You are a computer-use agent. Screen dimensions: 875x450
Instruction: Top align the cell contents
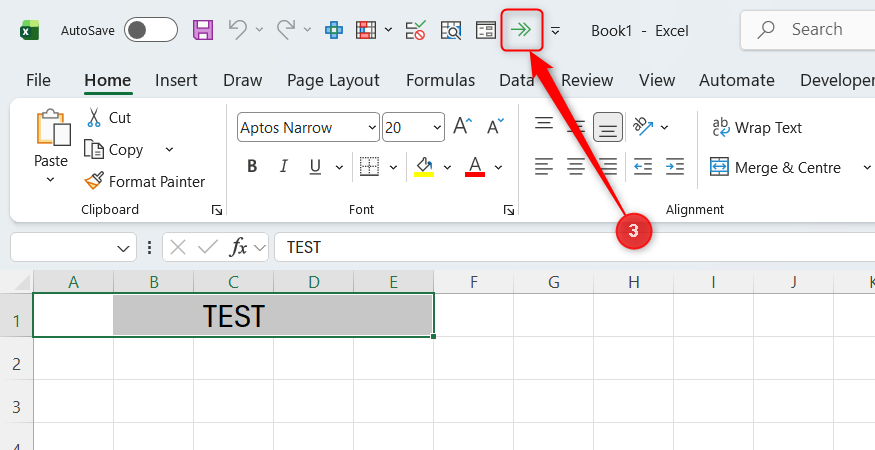point(544,123)
